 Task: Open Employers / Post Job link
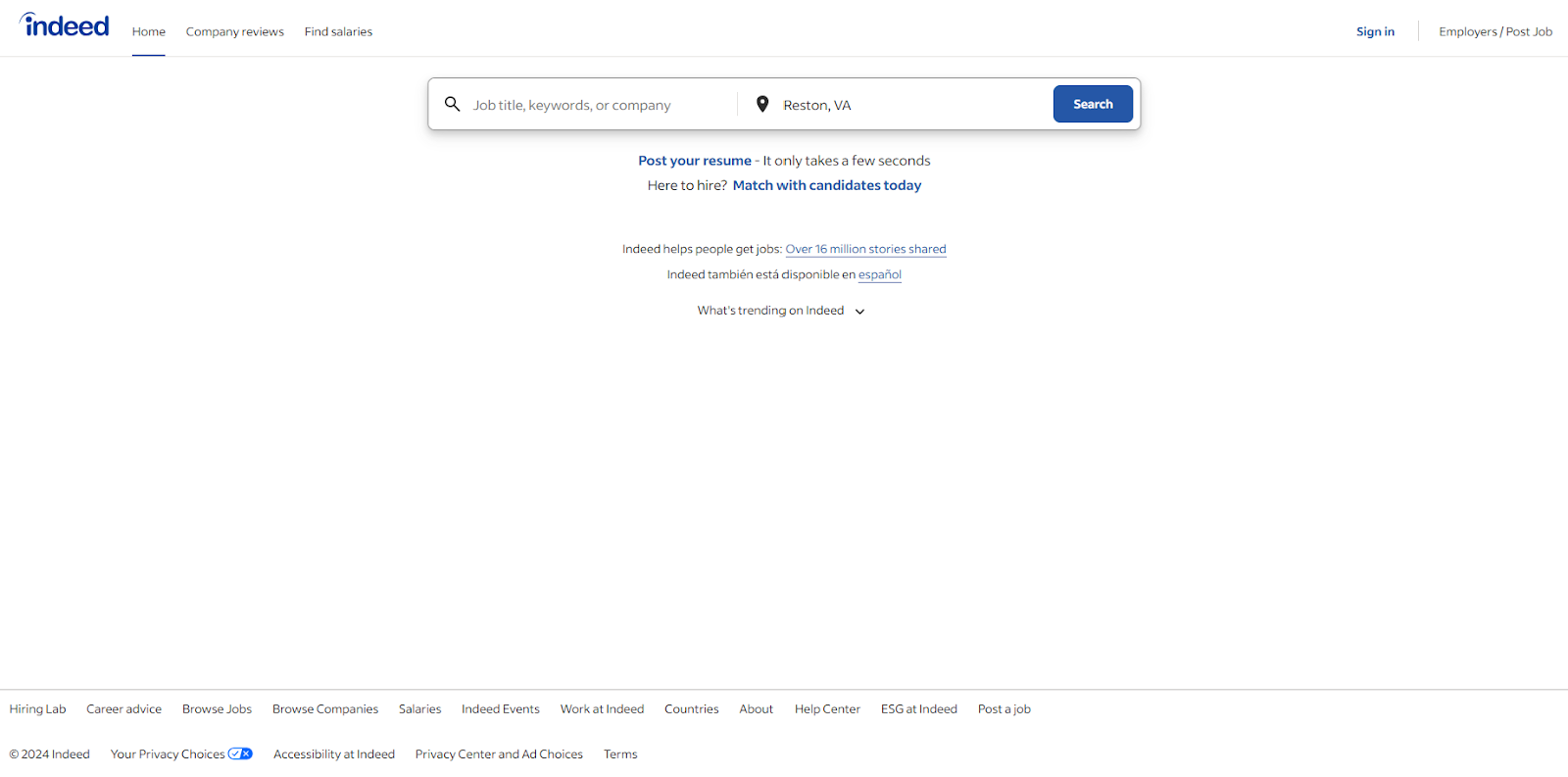[x=1495, y=31]
